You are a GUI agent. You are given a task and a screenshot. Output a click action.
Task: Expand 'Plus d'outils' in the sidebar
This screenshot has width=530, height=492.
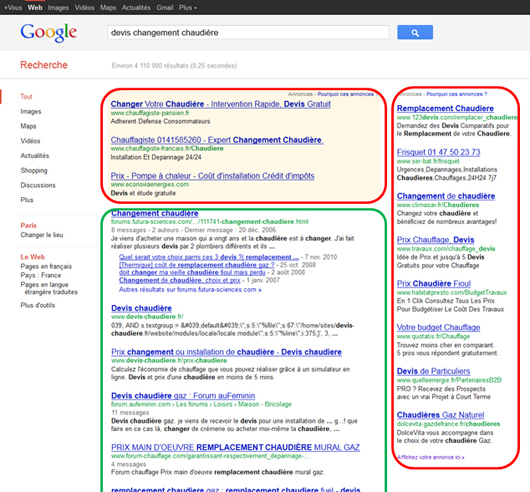38,305
